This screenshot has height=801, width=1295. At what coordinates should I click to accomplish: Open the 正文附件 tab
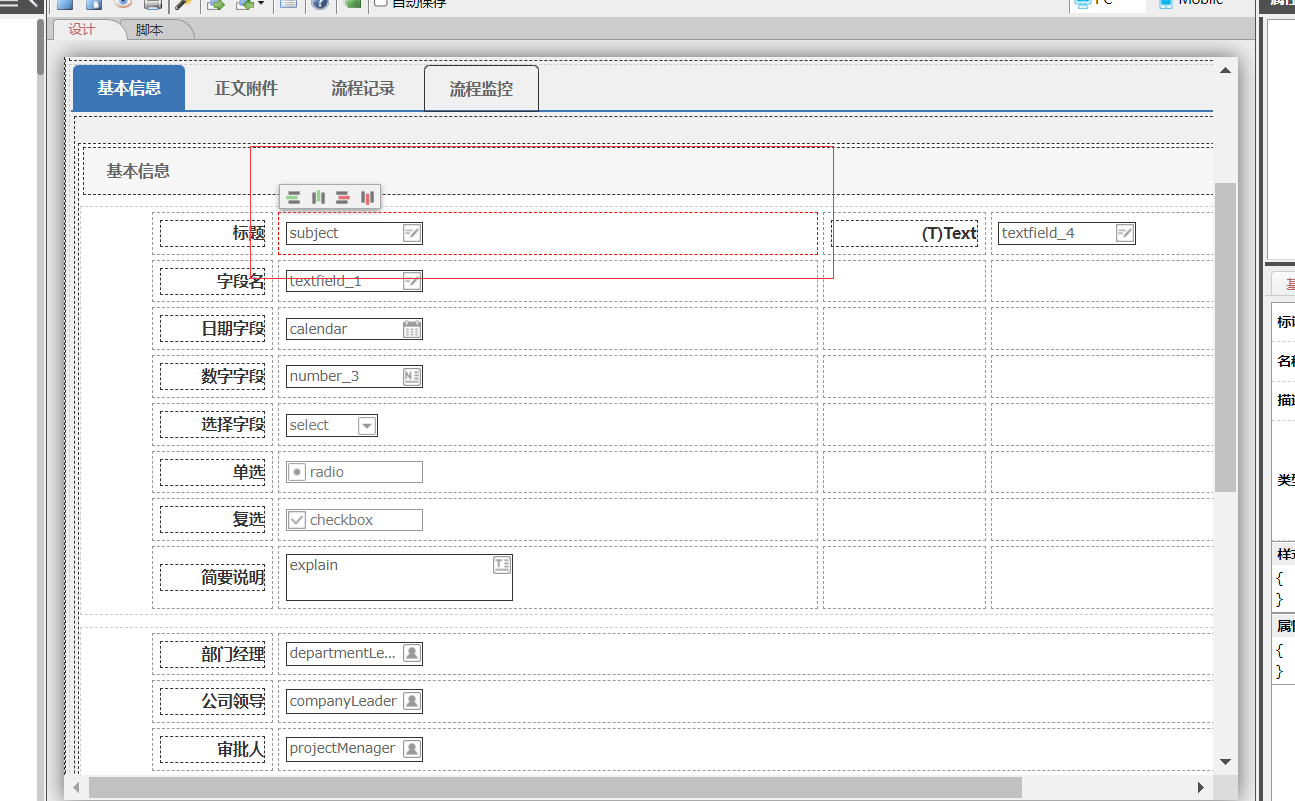pos(246,88)
